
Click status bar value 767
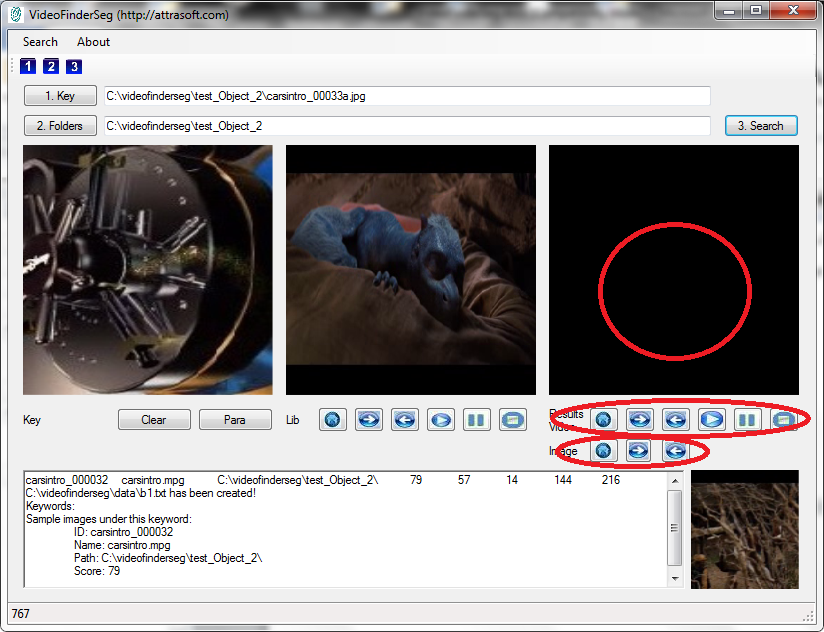[21, 614]
